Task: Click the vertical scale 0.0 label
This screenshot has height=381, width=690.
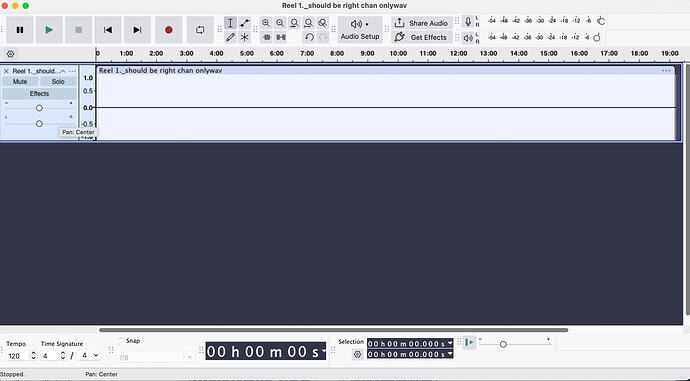Action: click(88, 108)
